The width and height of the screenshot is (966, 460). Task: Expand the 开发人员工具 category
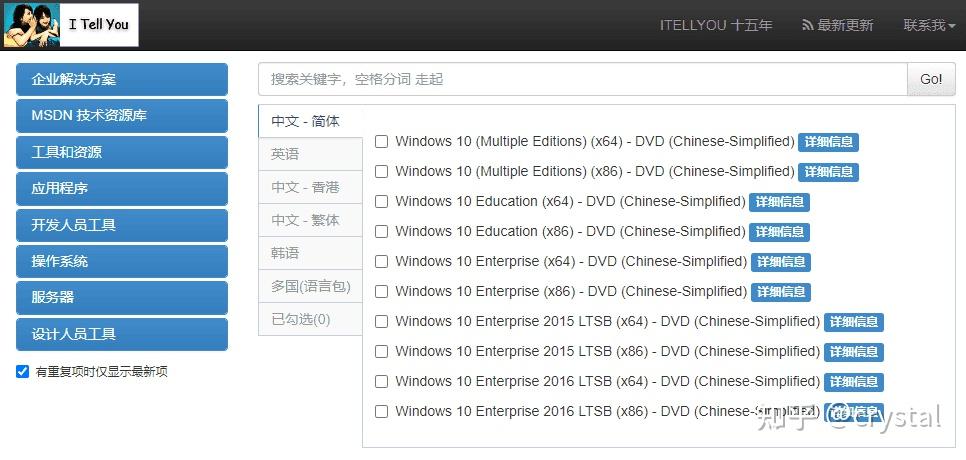(x=122, y=225)
